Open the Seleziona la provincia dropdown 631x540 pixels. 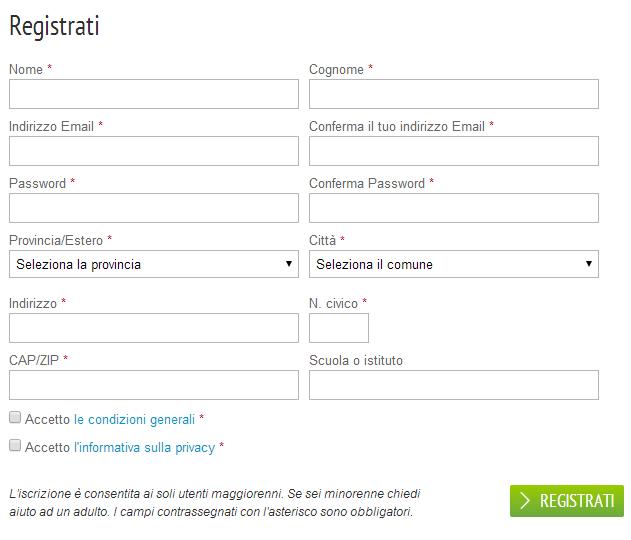click(154, 264)
